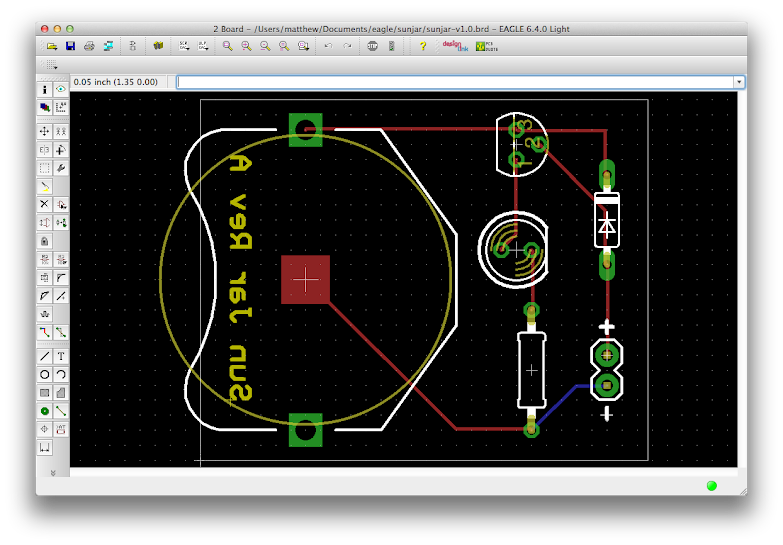Focus the command line input field
783x545 pixels.
(455, 82)
